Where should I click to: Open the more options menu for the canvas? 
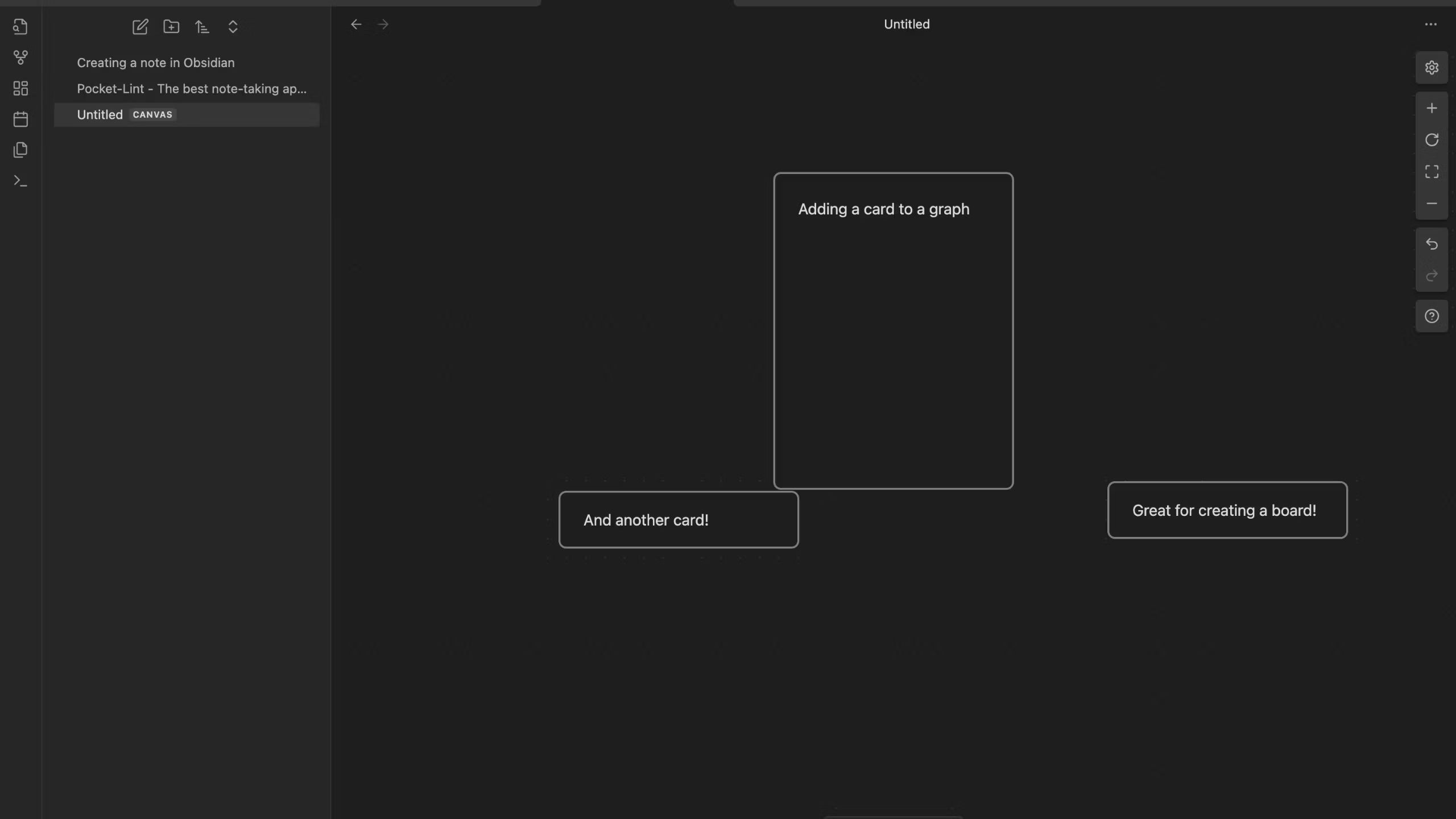tap(1432, 24)
